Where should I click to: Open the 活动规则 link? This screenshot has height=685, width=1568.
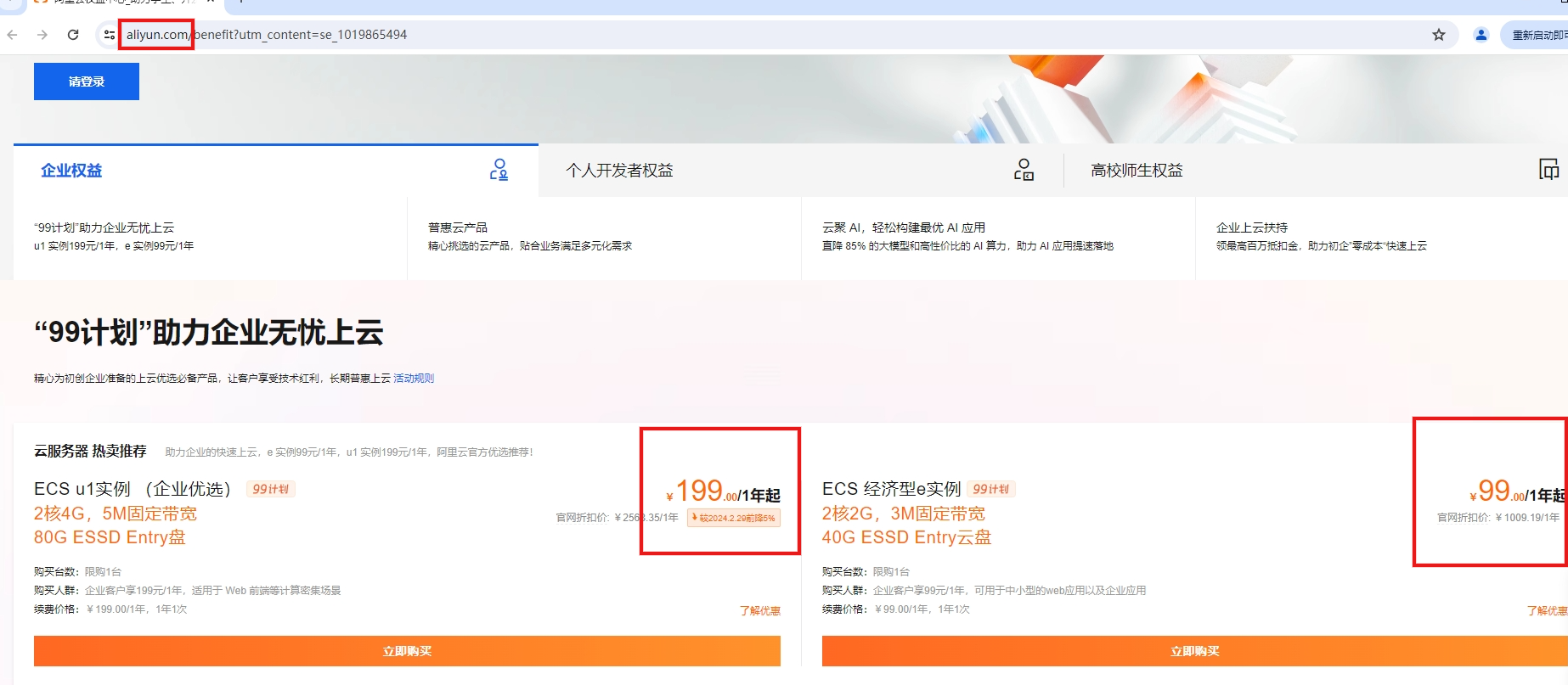tap(414, 379)
